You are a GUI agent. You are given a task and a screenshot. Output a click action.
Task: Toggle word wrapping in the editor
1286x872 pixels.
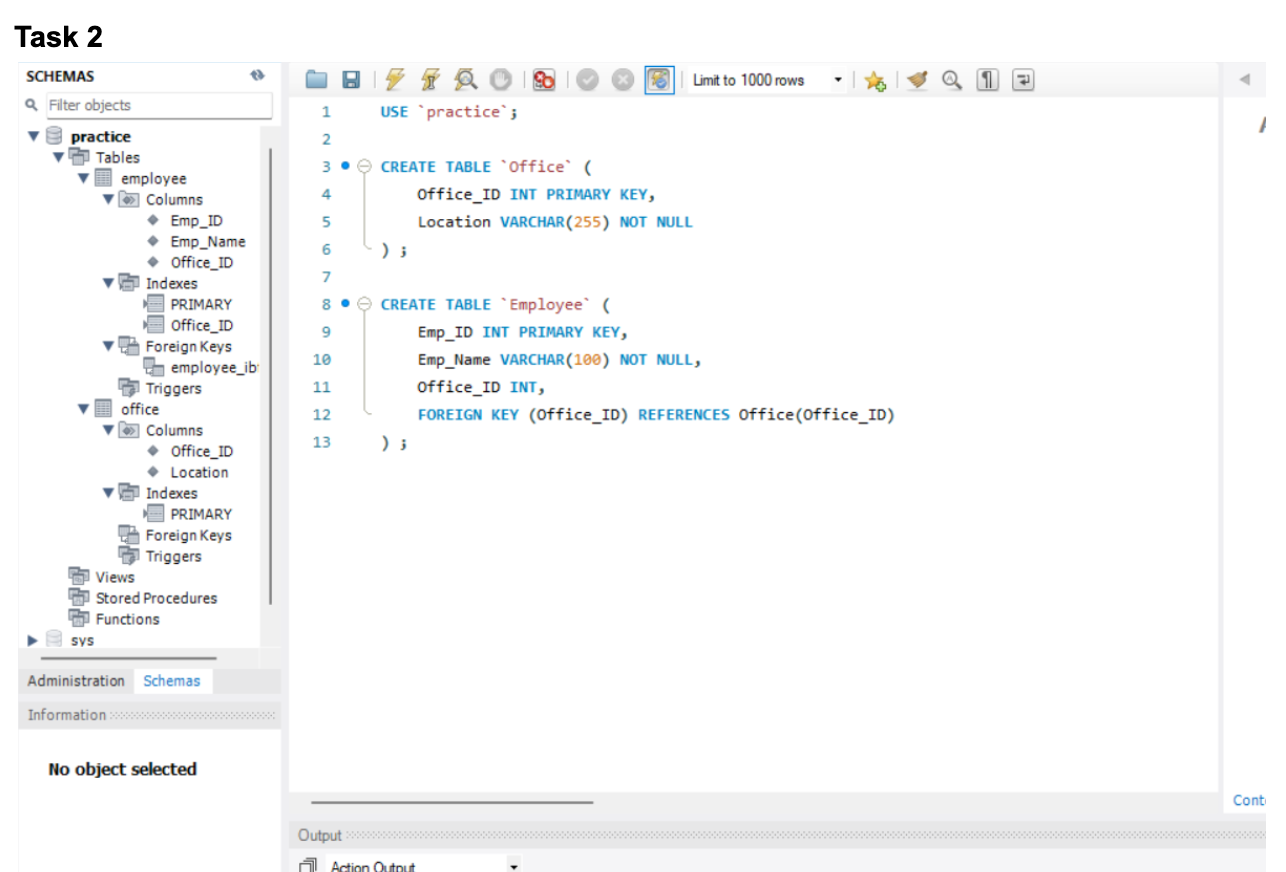click(x=1022, y=80)
